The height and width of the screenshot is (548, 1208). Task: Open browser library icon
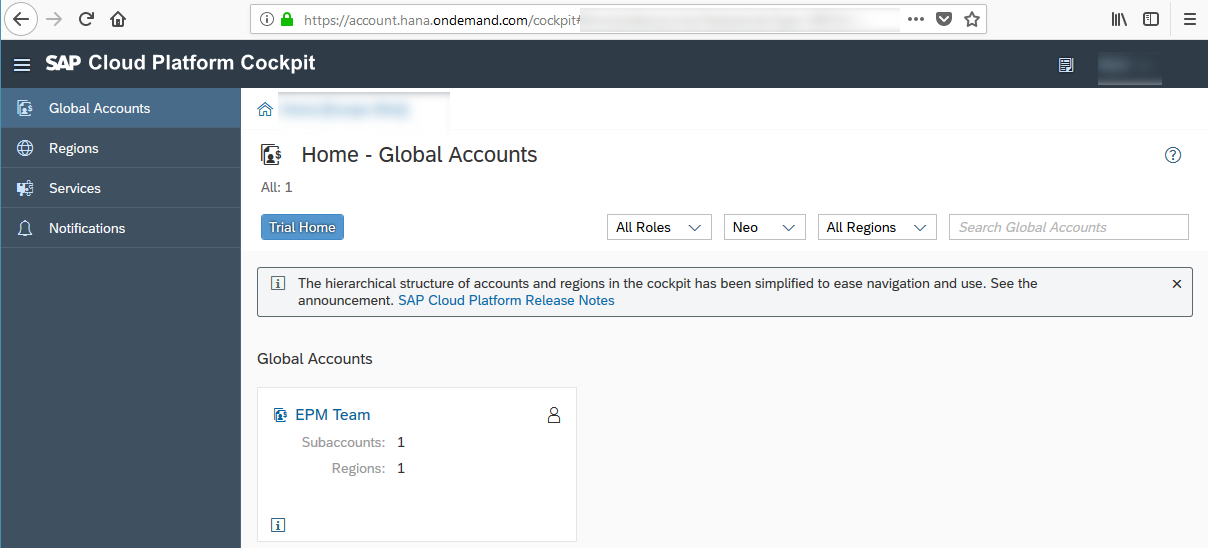tap(1119, 19)
